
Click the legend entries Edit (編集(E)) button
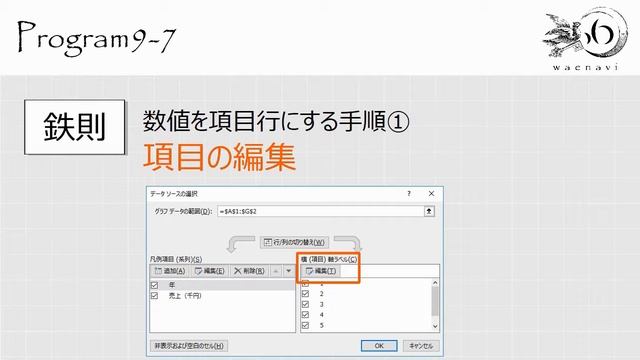click(x=210, y=271)
